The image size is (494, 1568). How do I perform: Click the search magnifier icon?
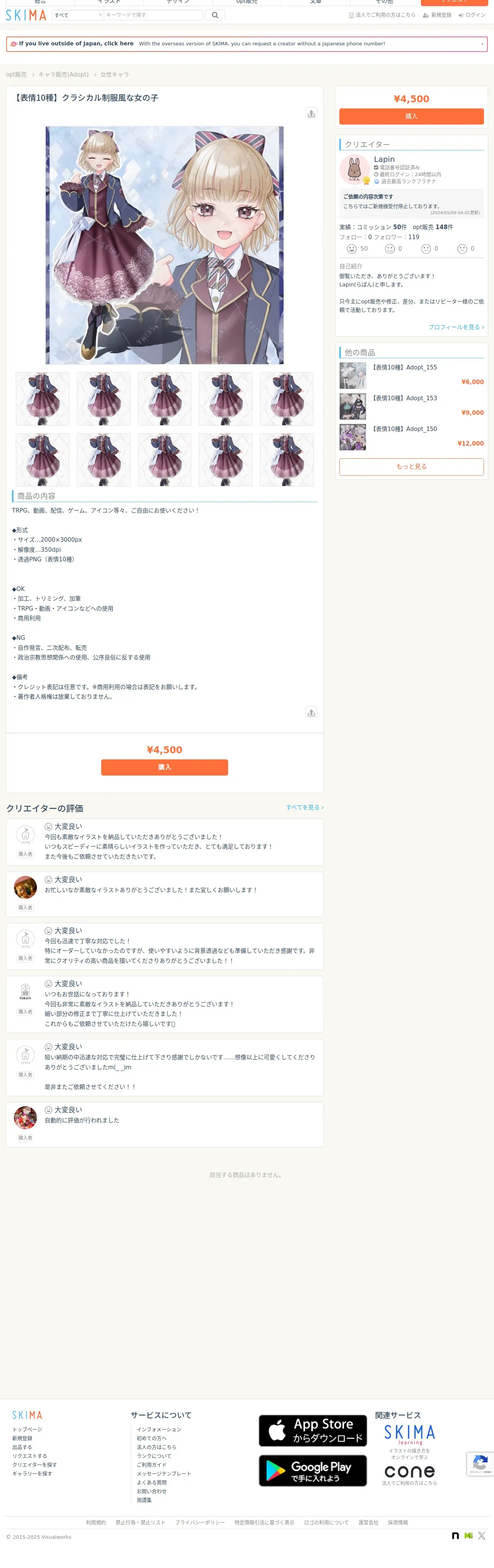click(214, 15)
